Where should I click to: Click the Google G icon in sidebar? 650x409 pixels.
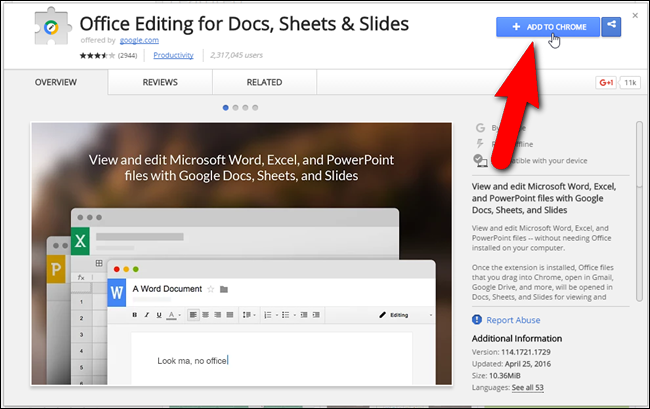[x=480, y=128]
